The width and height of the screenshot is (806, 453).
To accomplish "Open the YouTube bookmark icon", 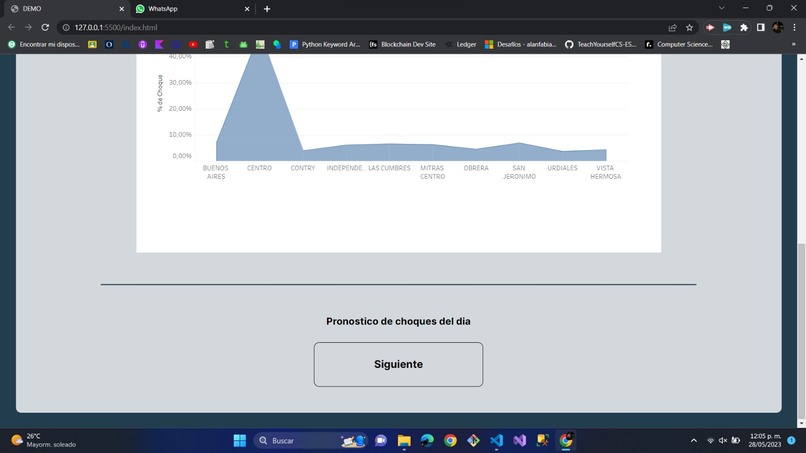I will point(193,45).
